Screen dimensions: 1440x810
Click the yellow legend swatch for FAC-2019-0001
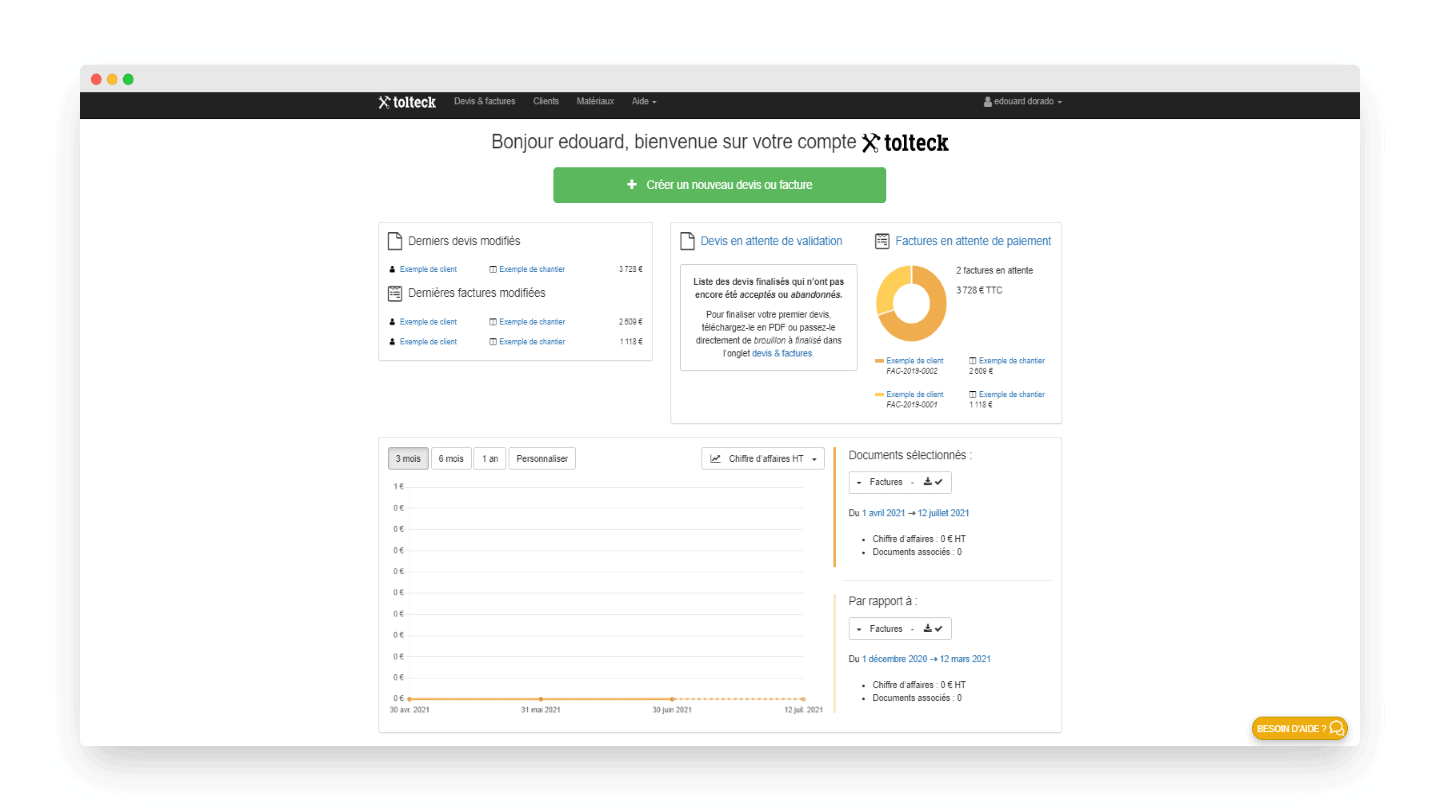coord(879,395)
